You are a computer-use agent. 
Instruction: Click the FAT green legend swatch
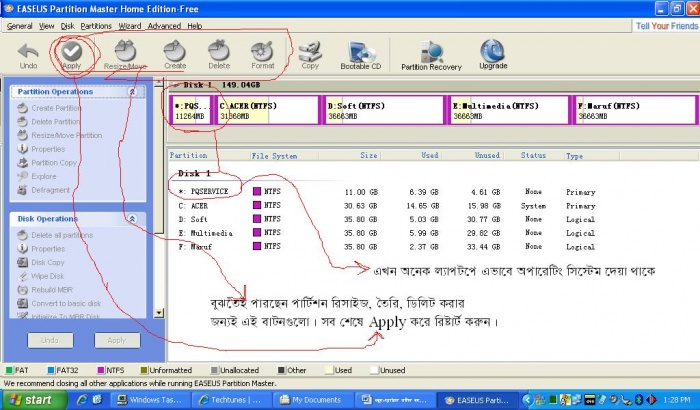pos(9,370)
